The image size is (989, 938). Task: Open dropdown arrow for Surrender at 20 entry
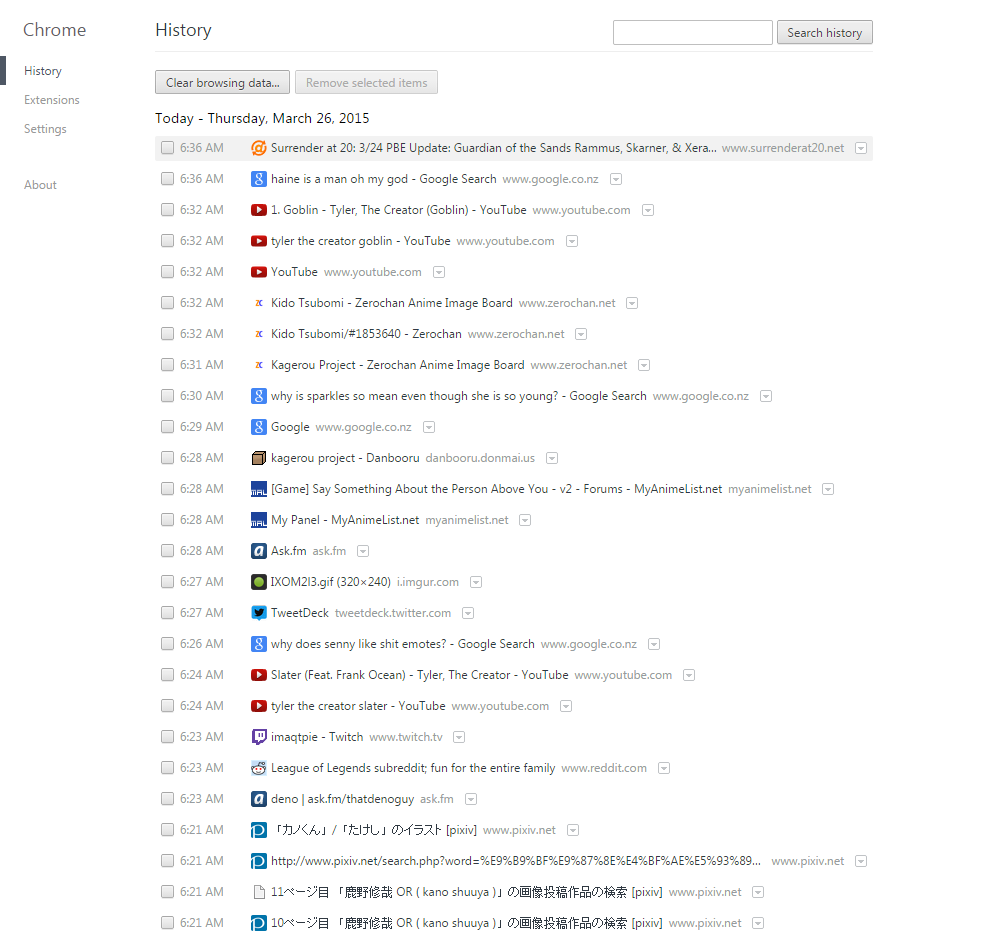[861, 148]
